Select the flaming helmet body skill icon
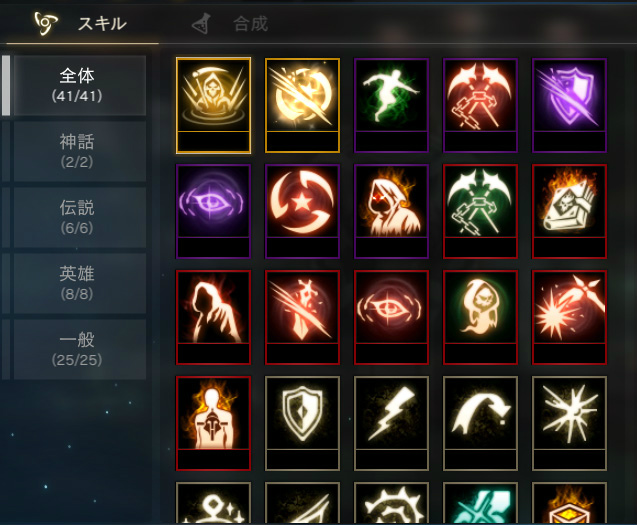Image resolution: width=637 pixels, height=525 pixels. pos(213,423)
